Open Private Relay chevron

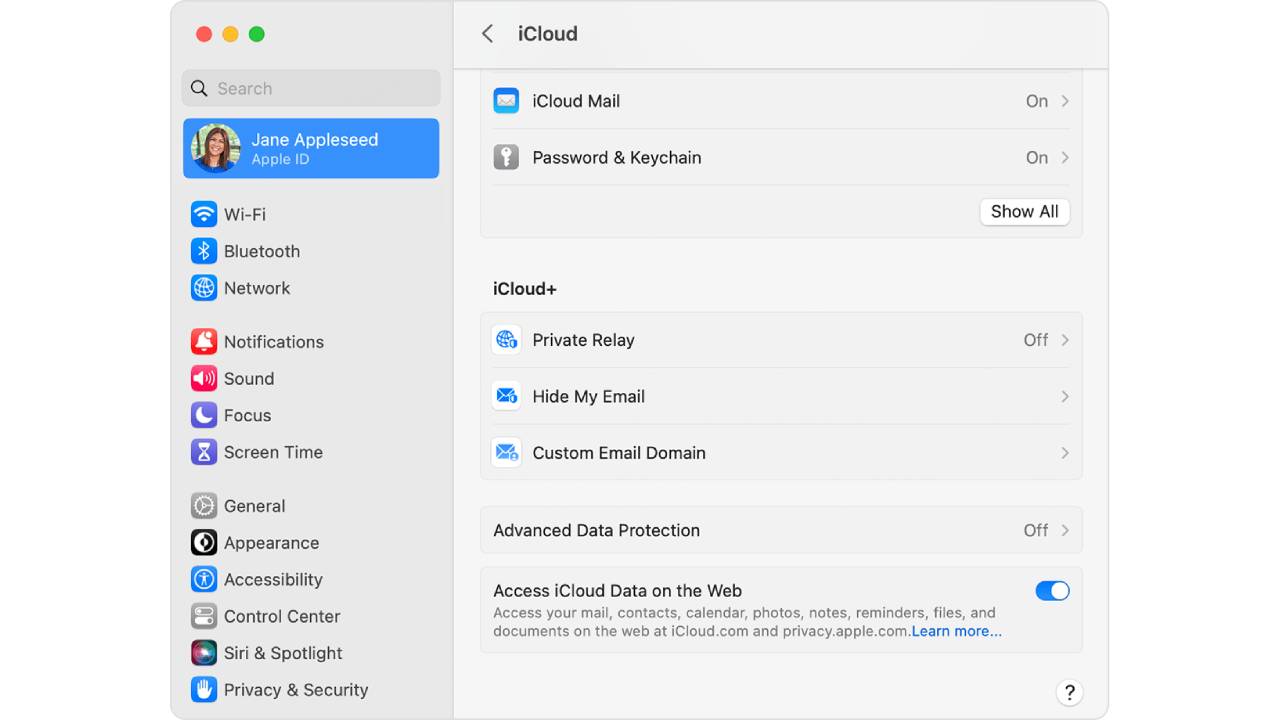[x=1065, y=340]
